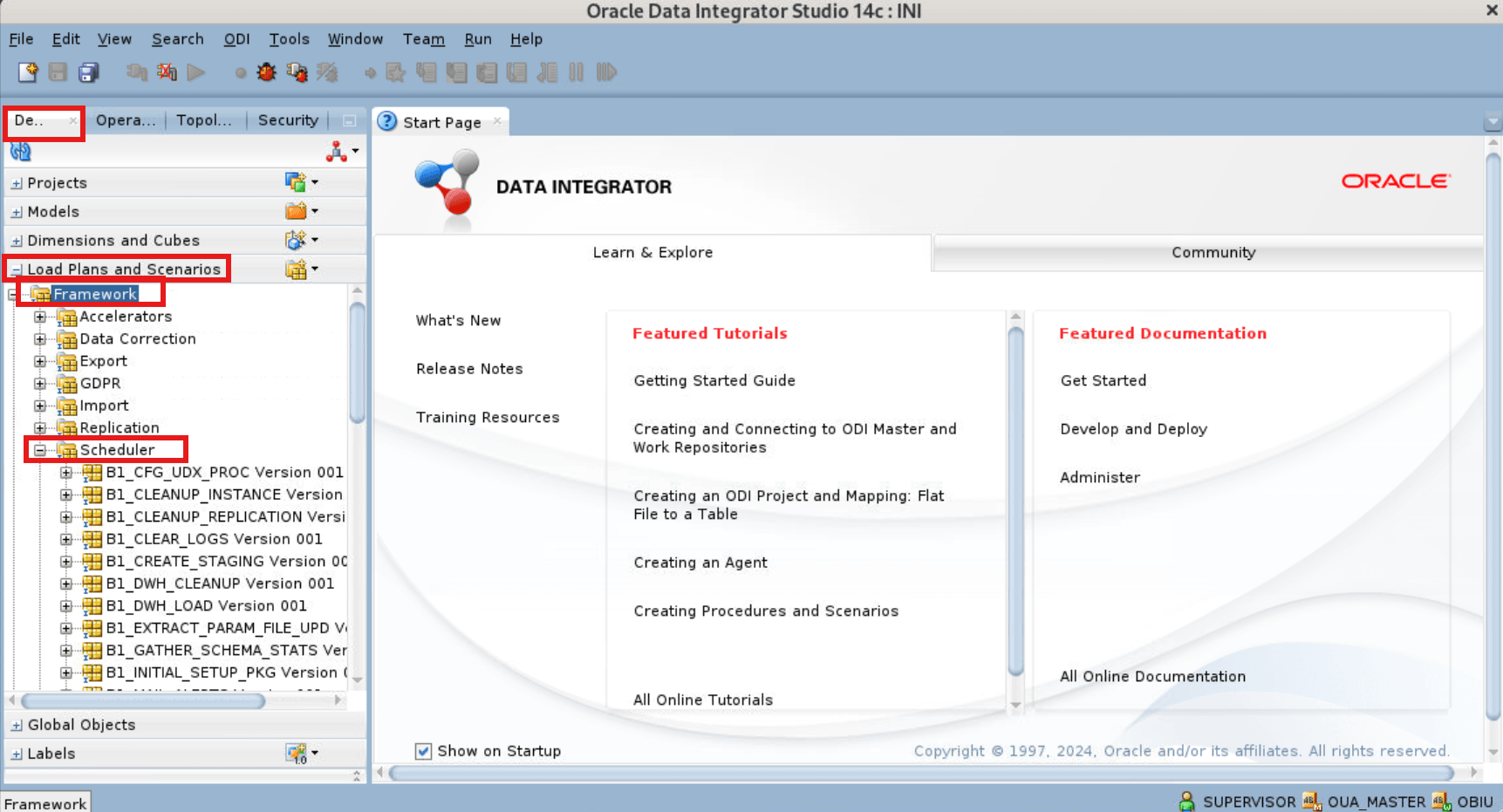Expand the Global Objects section

tap(17, 724)
